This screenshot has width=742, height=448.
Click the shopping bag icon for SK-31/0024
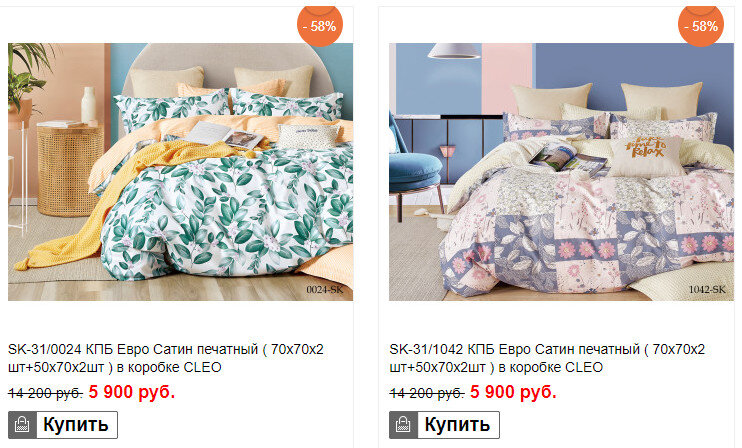22,425
